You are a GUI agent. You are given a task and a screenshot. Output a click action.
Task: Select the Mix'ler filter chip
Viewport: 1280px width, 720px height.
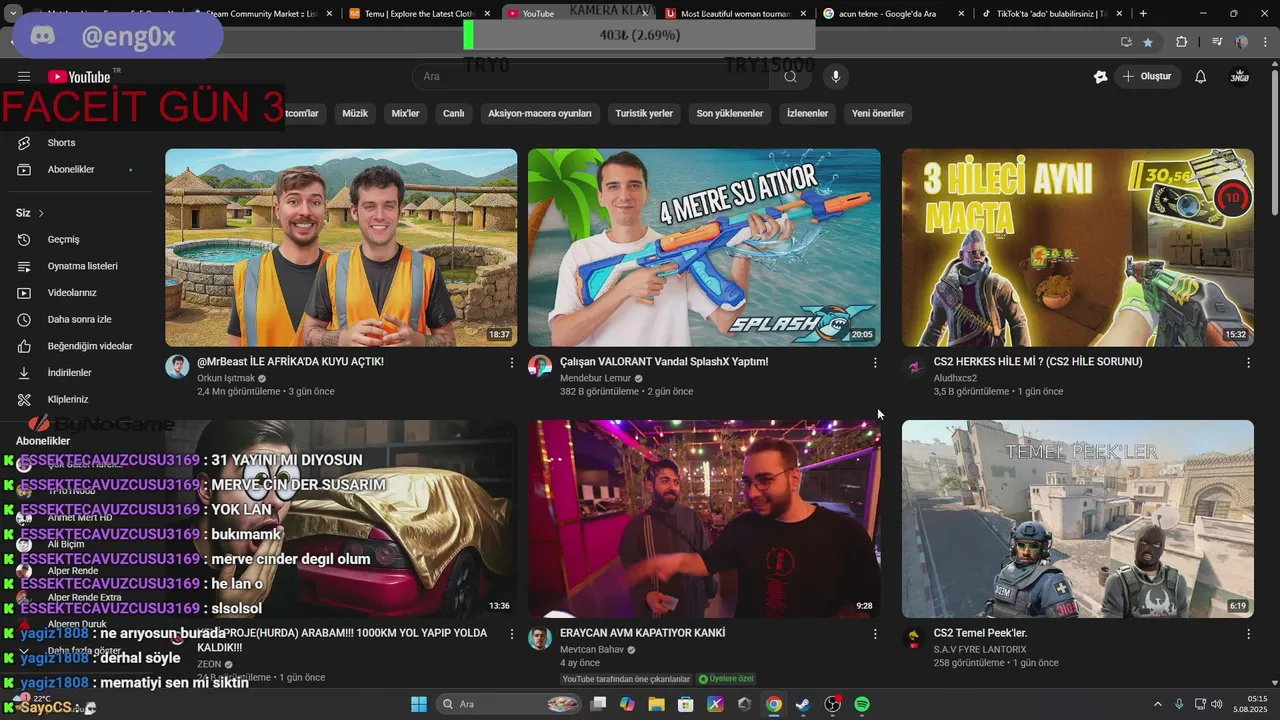click(405, 113)
